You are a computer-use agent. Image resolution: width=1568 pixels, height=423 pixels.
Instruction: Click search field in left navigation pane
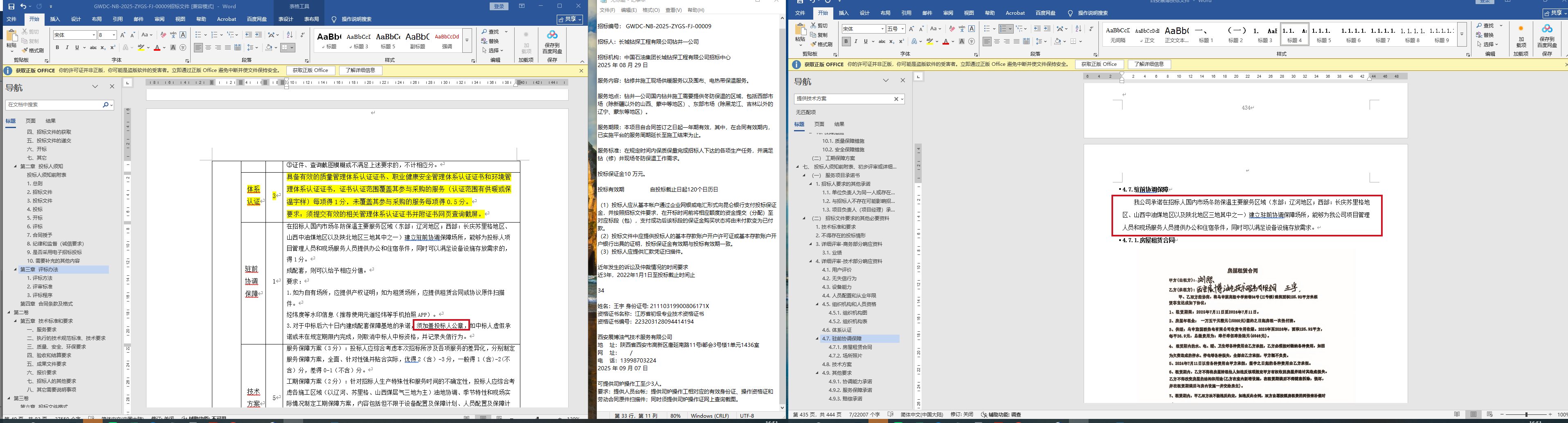tap(54, 105)
